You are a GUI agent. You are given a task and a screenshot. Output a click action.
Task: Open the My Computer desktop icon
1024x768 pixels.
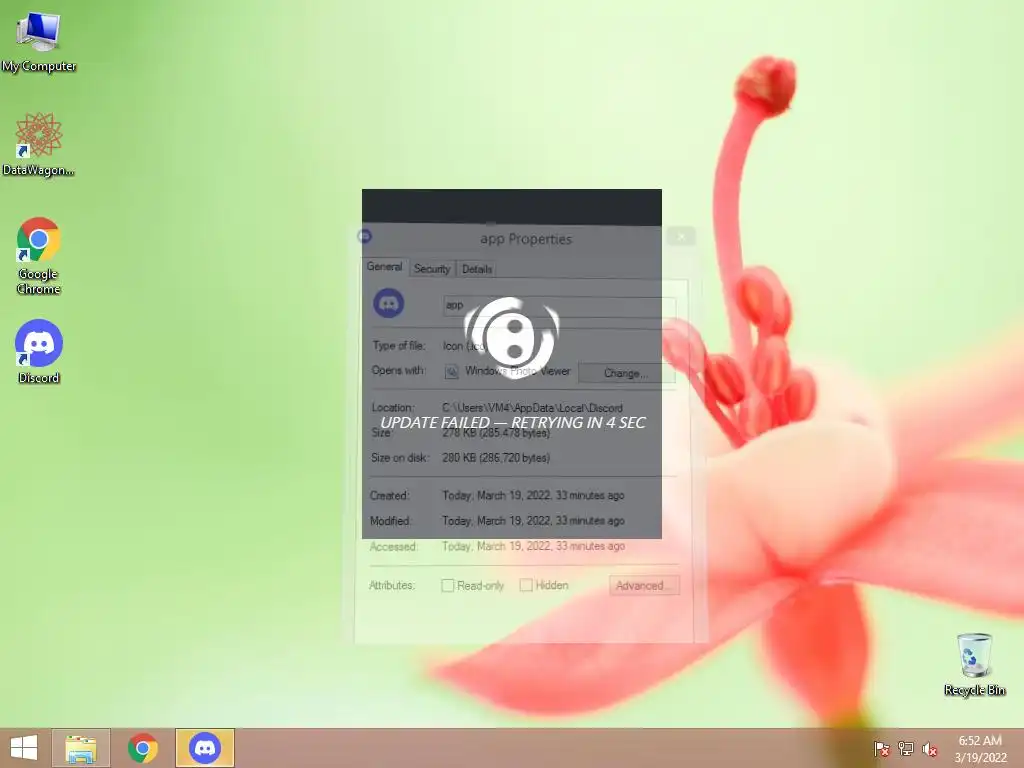point(39,40)
